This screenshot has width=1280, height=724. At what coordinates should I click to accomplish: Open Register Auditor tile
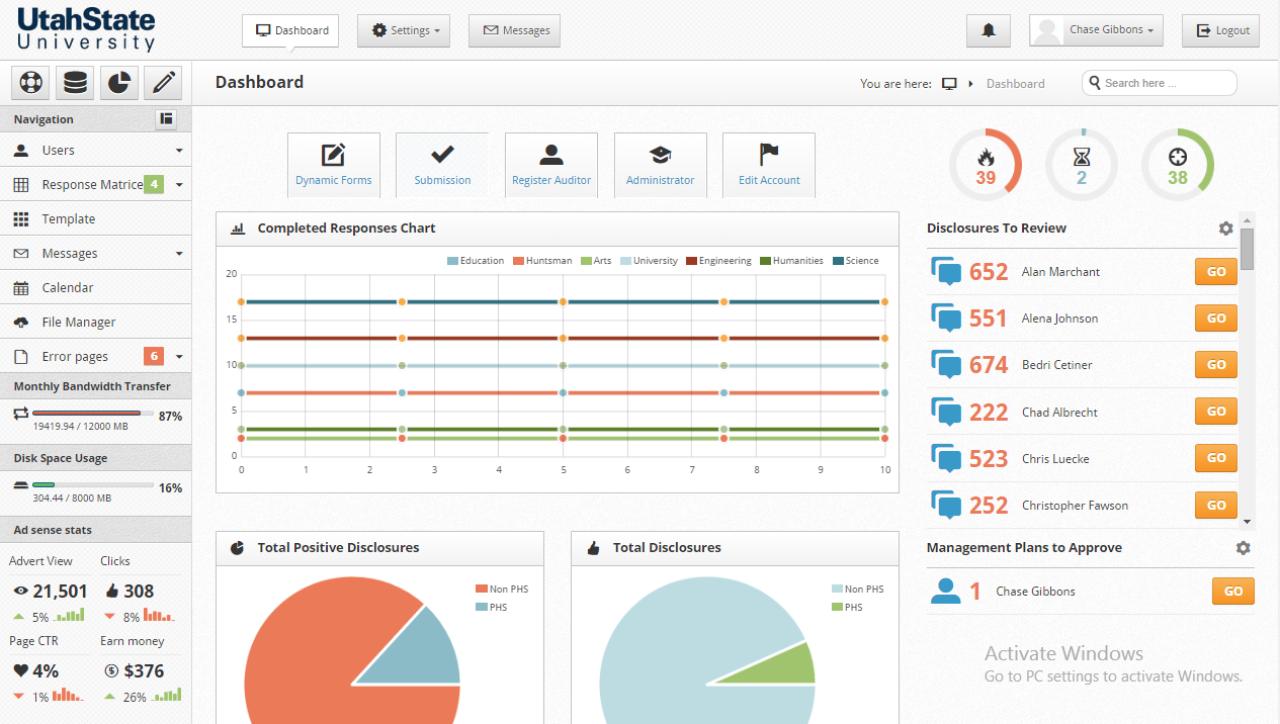pos(551,165)
